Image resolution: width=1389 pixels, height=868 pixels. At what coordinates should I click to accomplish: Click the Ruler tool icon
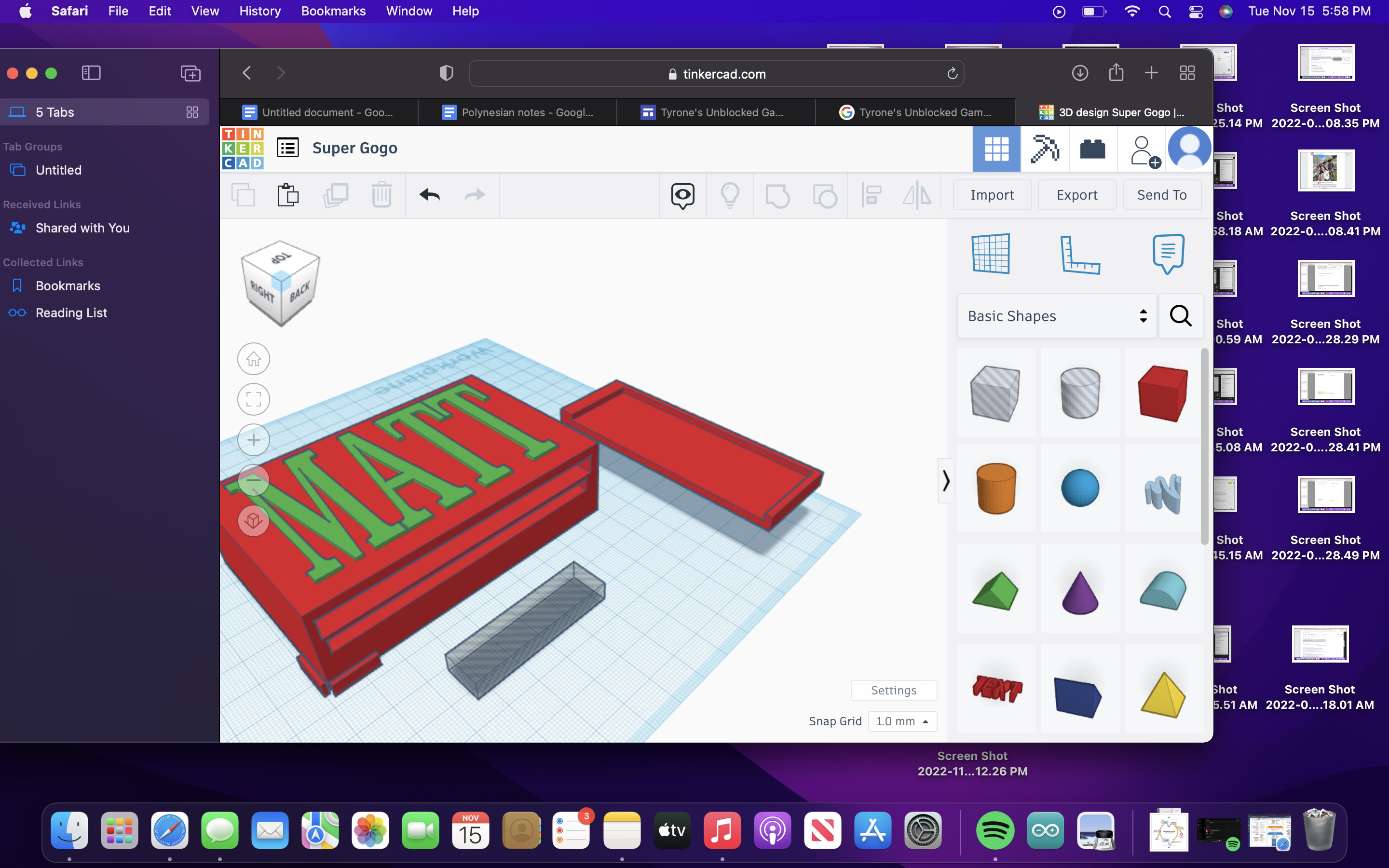1080,253
